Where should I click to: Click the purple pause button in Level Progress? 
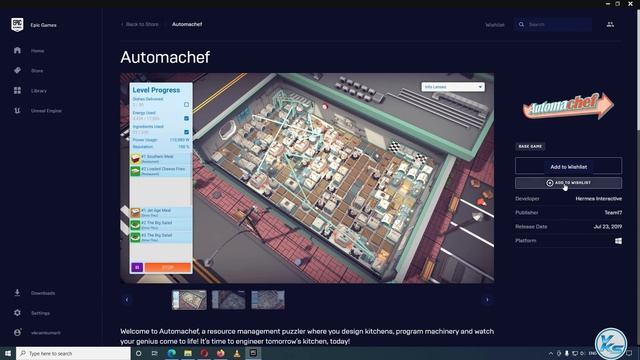[x=137, y=267]
